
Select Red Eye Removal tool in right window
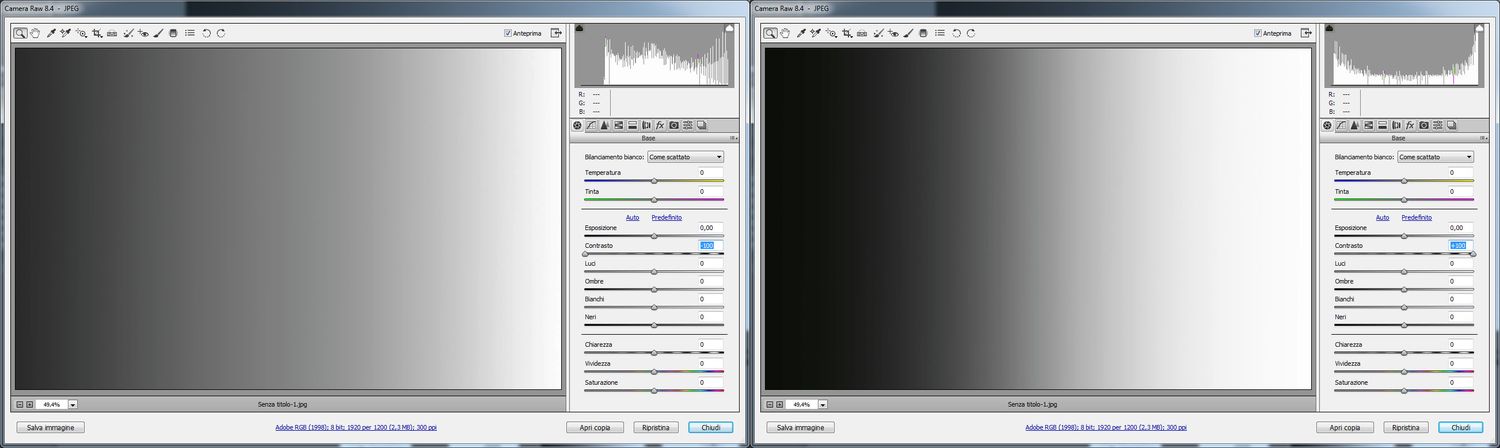[893, 33]
